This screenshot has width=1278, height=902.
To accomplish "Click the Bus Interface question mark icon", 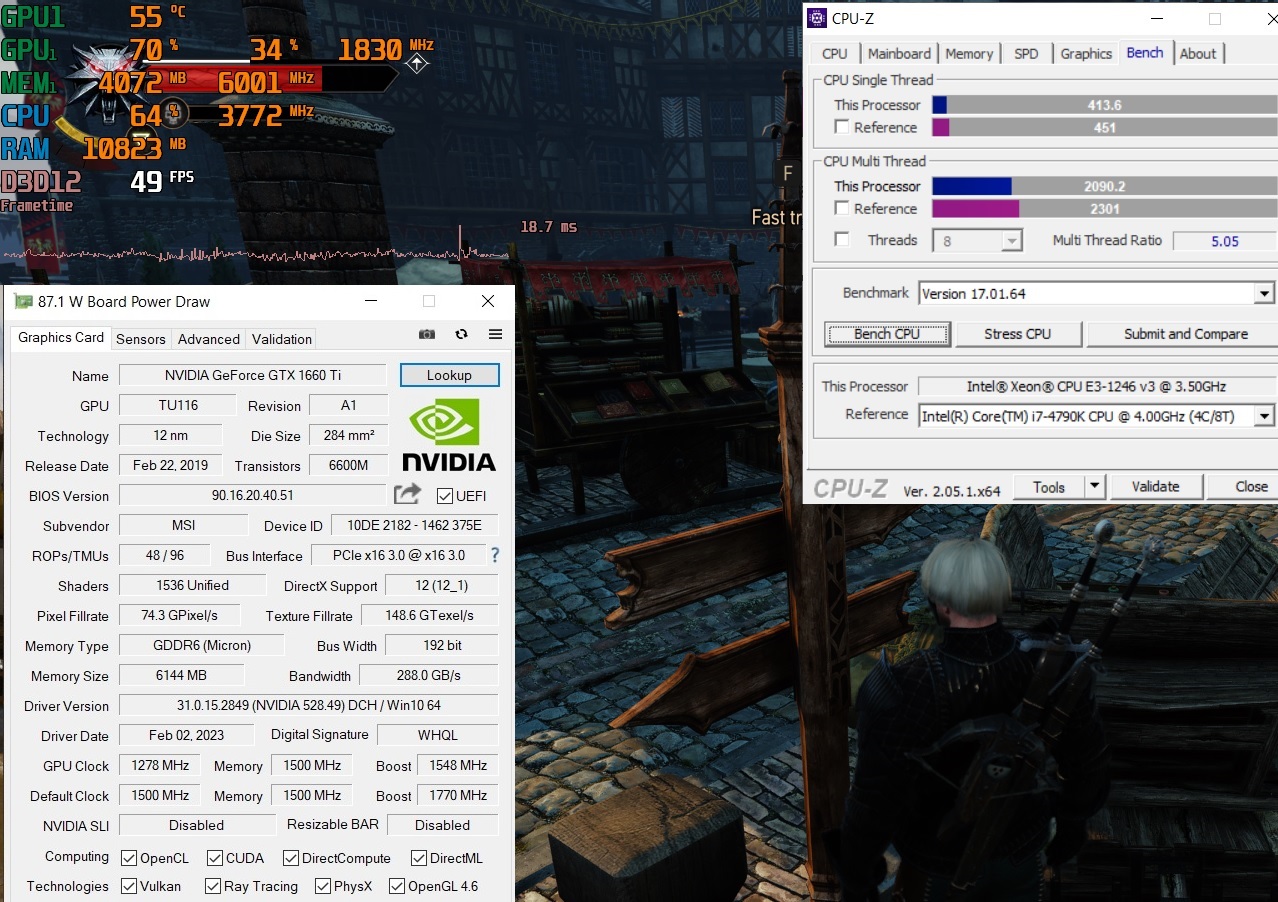I will click(x=494, y=555).
